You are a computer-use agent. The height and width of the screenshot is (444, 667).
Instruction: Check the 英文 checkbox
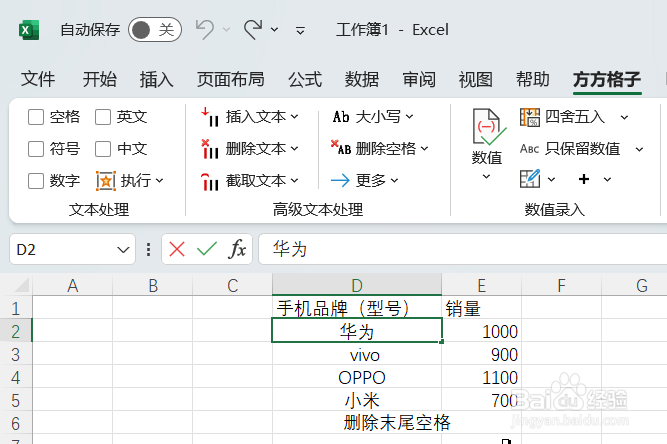[103, 117]
